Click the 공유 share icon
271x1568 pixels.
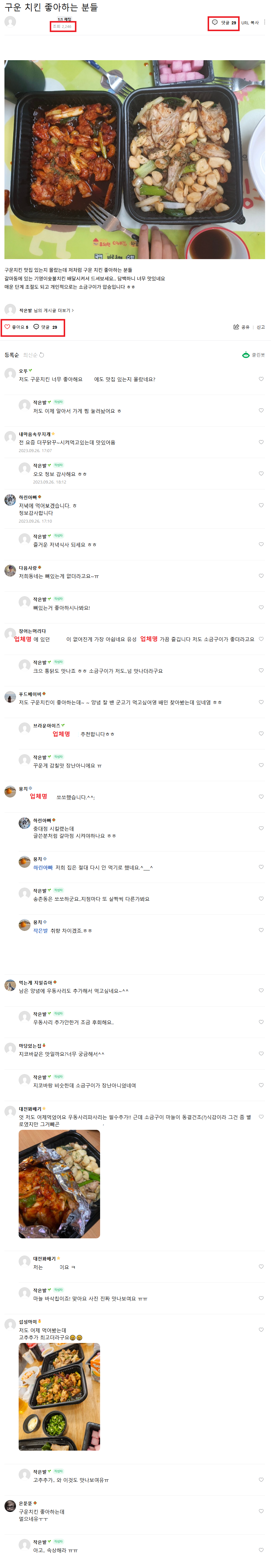click(236, 327)
